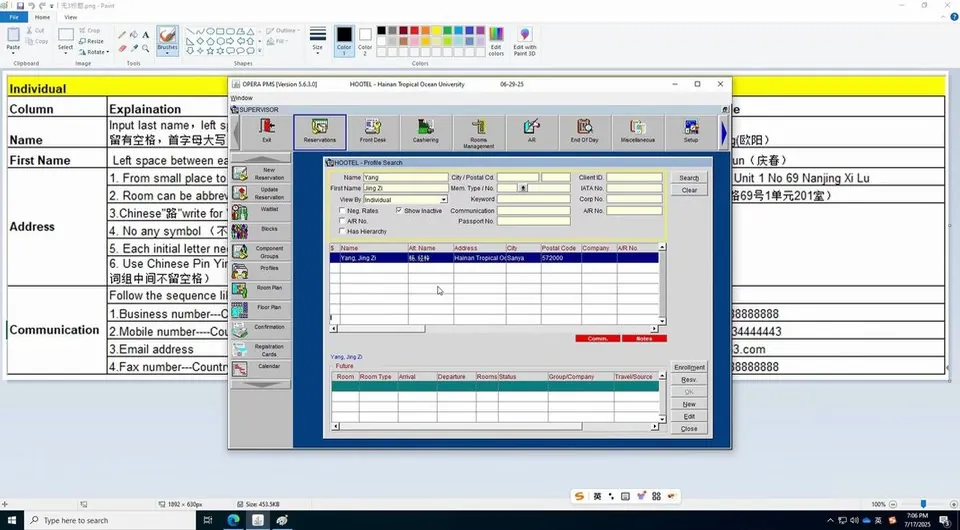960x530 pixels.
Task: Open Profiles from sidebar
Action: [x=261, y=272]
